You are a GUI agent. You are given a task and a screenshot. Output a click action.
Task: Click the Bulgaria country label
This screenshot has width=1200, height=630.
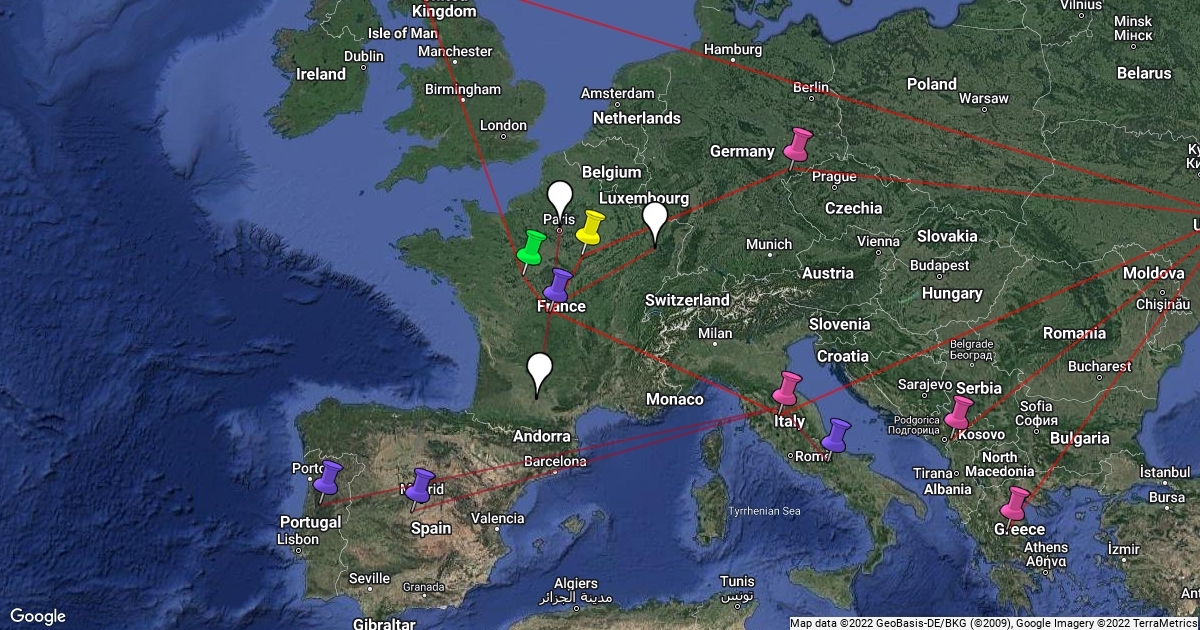[1080, 437]
